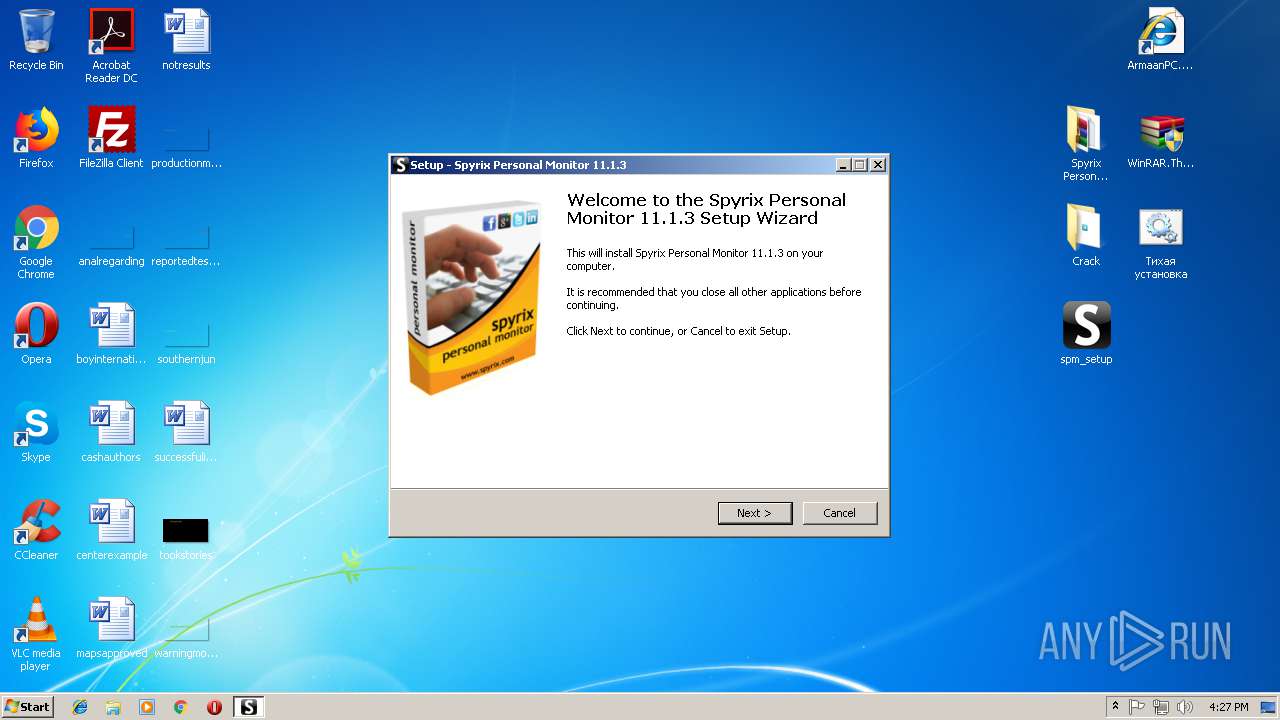Open the ArmaanPC... Internet Explorer shortcut
The height and width of the screenshot is (720, 1280).
(1160, 40)
